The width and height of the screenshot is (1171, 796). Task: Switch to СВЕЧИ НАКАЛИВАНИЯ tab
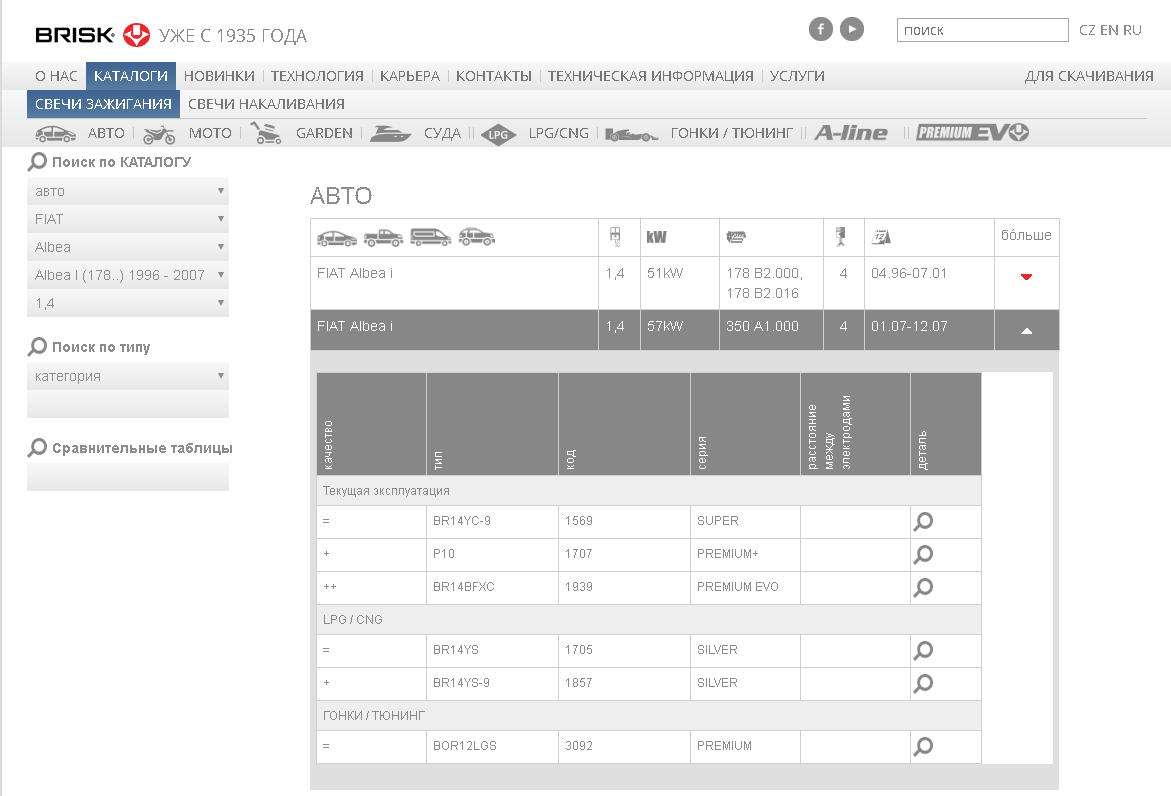[x=266, y=105]
